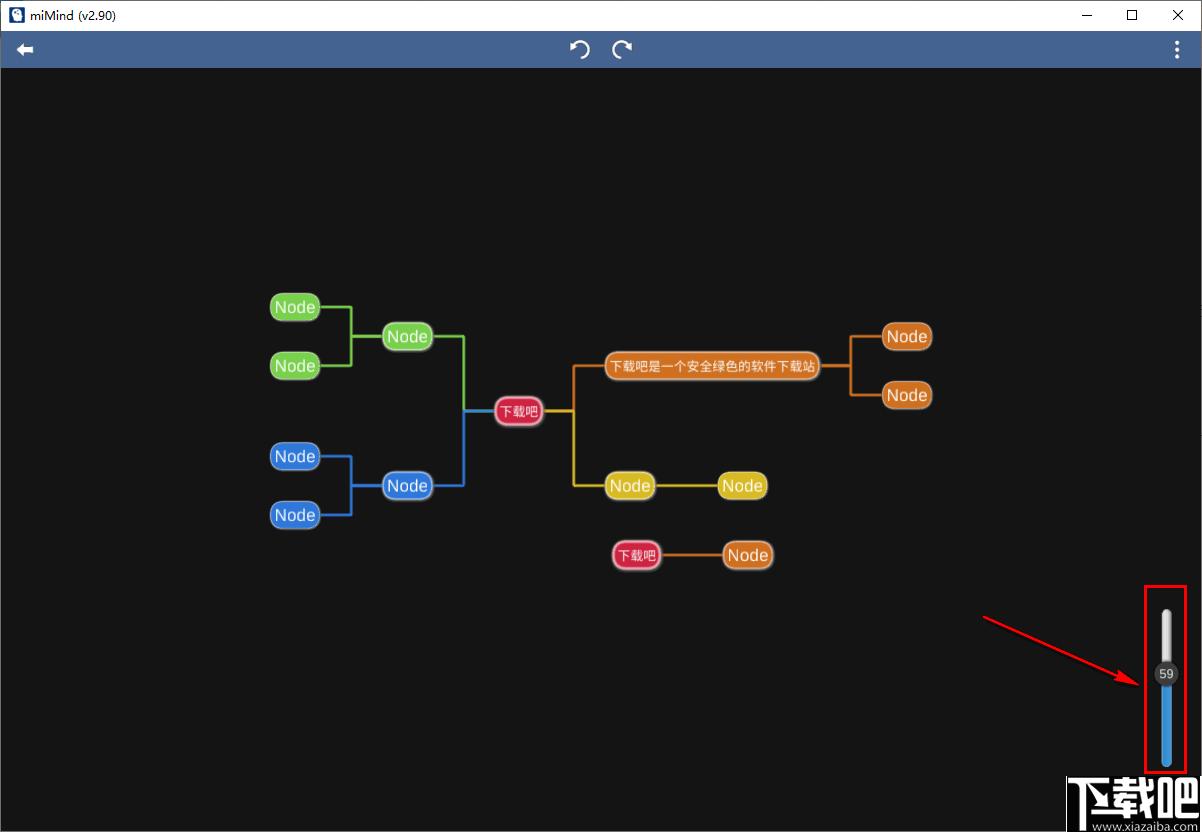Select the green parent Node next to the root
This screenshot has height=832, width=1202.
point(407,337)
